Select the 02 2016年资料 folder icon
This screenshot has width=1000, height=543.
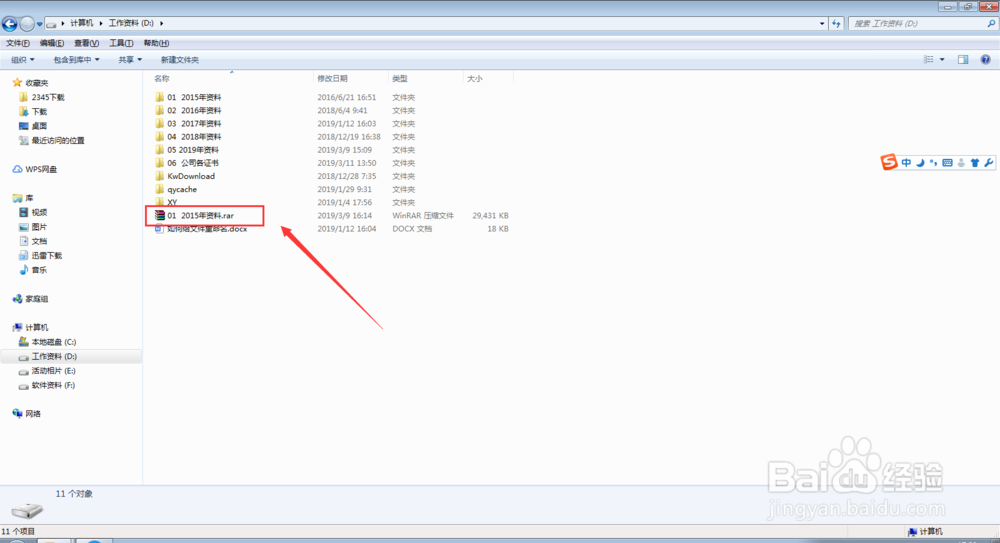pyautogui.click(x=159, y=110)
